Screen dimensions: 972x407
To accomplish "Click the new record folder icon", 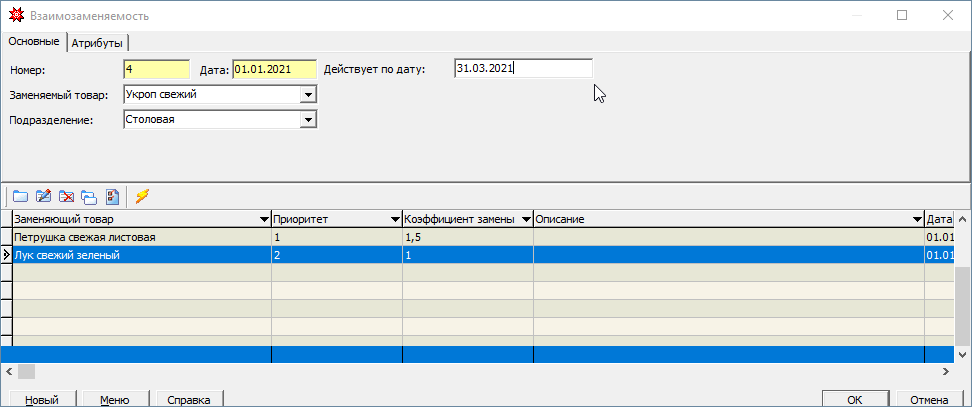I will 20,196.
